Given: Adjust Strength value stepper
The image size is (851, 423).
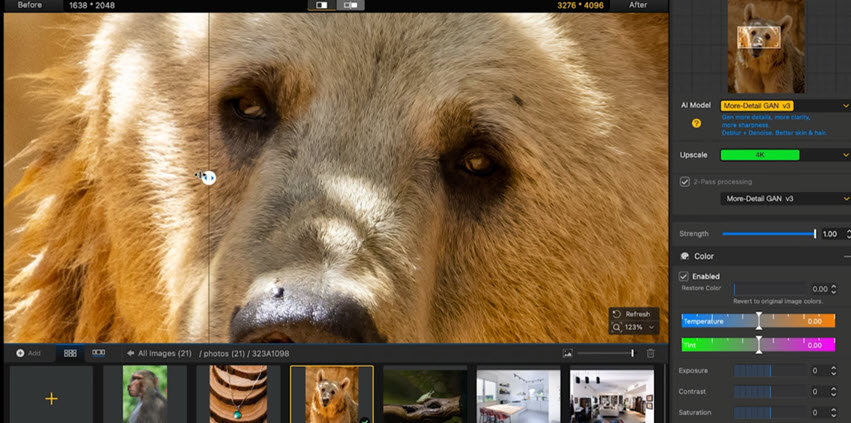Looking at the screenshot, I should pos(848,234).
